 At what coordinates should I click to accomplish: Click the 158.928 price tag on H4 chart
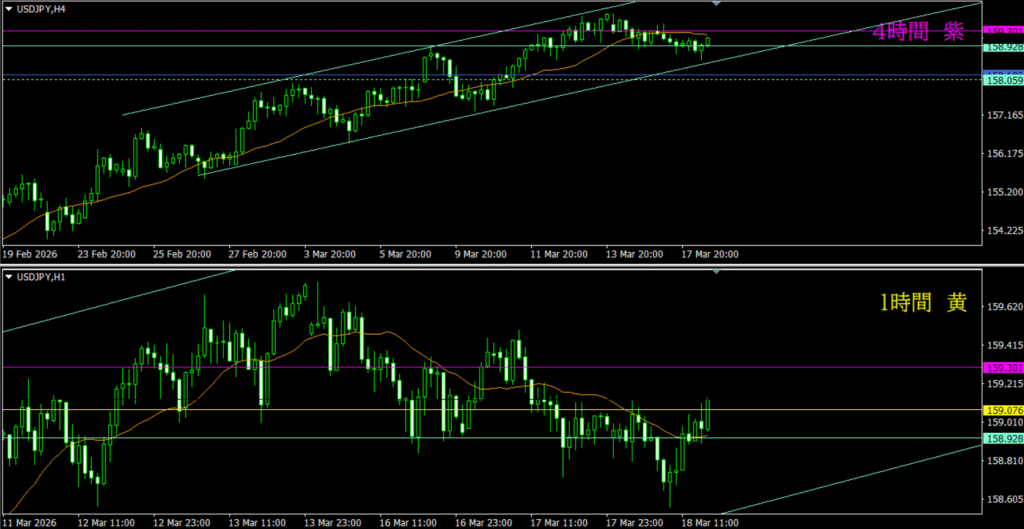click(x=1003, y=47)
